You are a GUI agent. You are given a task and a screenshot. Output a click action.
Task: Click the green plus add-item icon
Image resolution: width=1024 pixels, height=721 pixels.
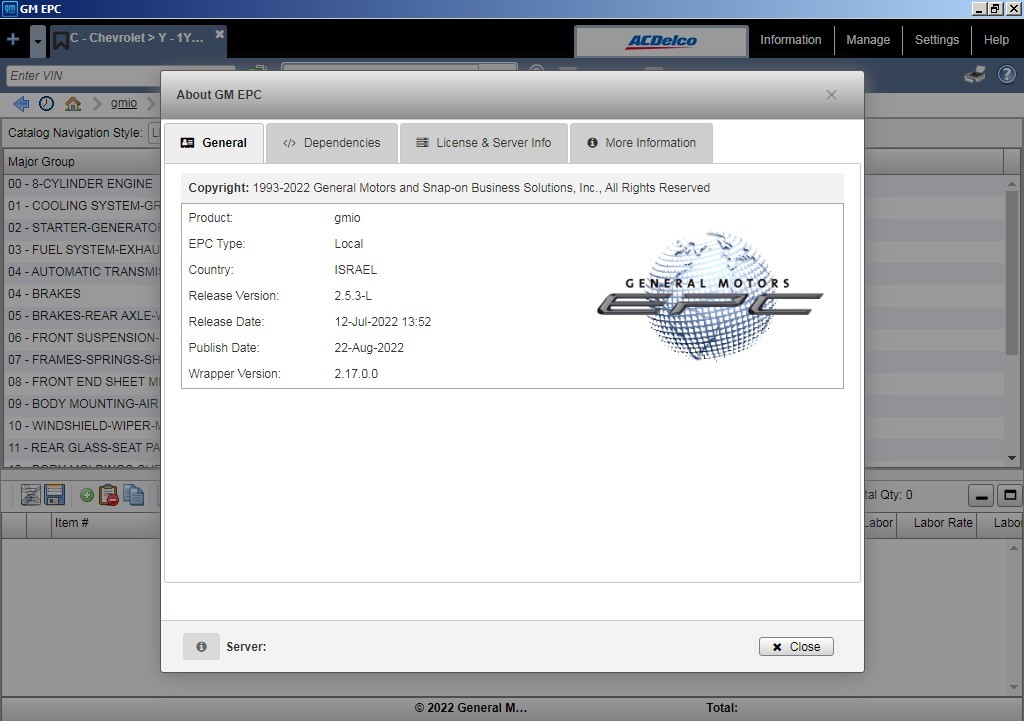[x=86, y=494]
